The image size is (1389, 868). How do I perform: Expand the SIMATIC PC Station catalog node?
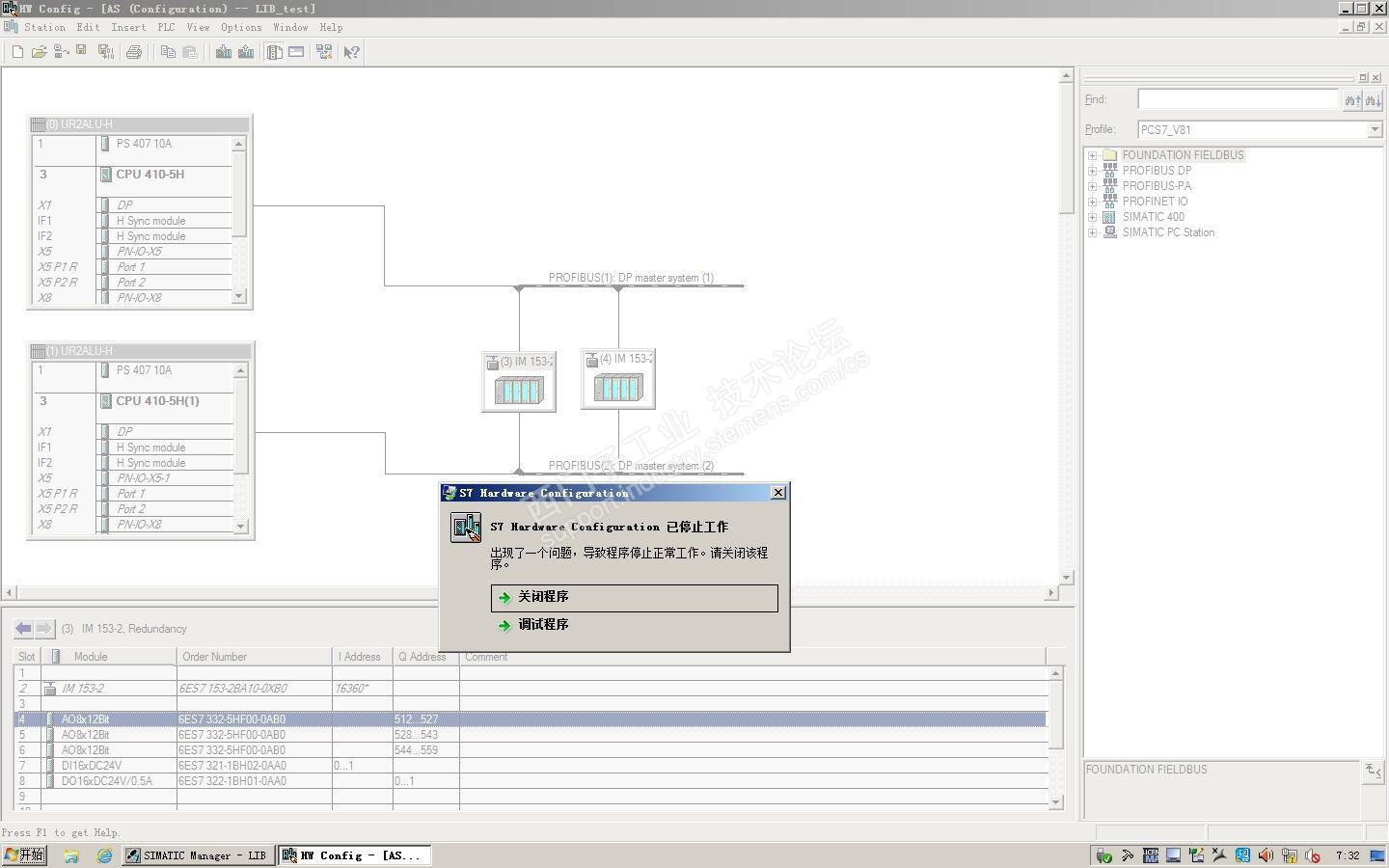1092,232
